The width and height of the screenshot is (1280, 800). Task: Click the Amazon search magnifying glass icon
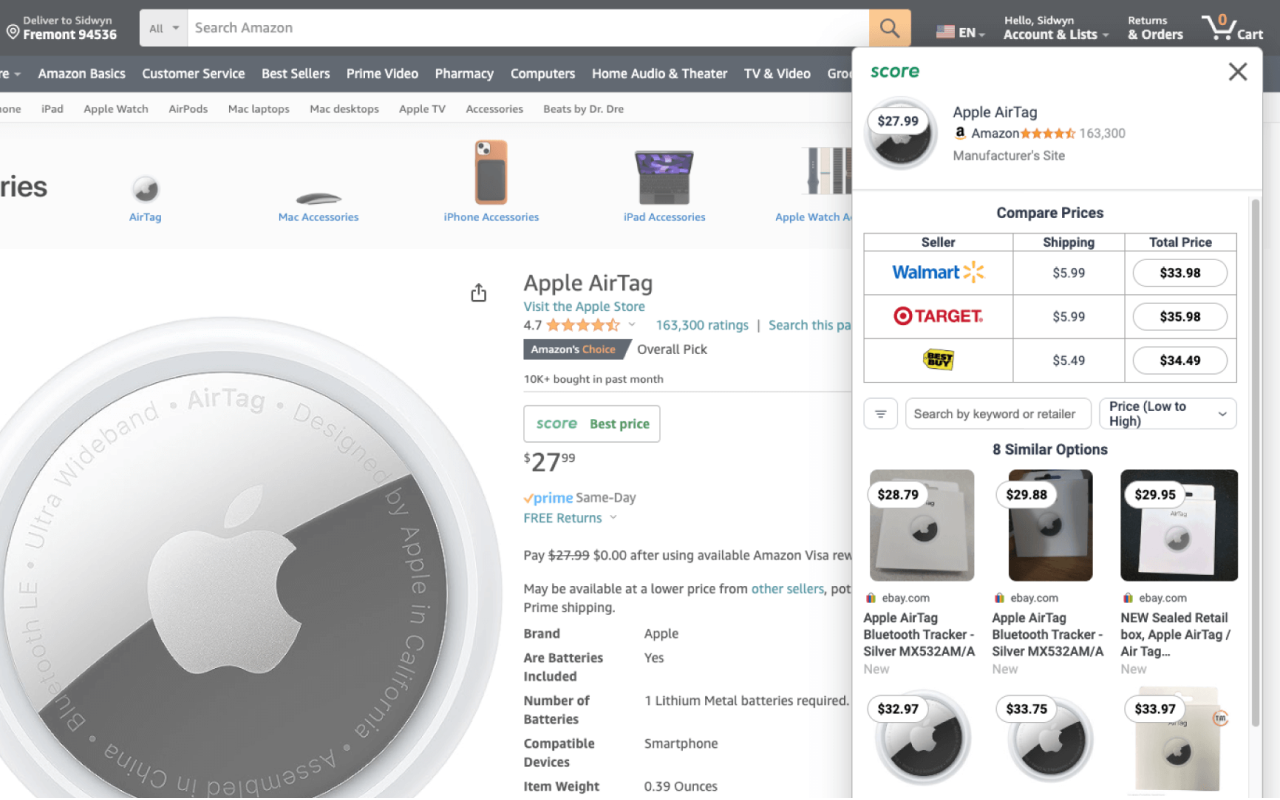(x=888, y=27)
